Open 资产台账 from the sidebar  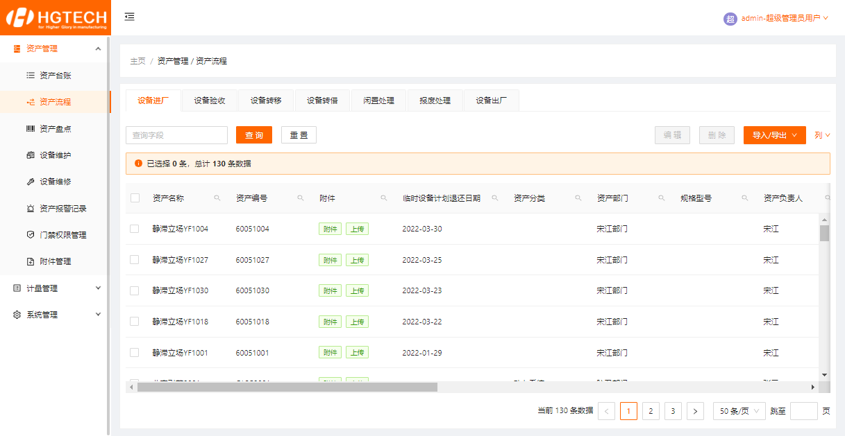[55, 75]
